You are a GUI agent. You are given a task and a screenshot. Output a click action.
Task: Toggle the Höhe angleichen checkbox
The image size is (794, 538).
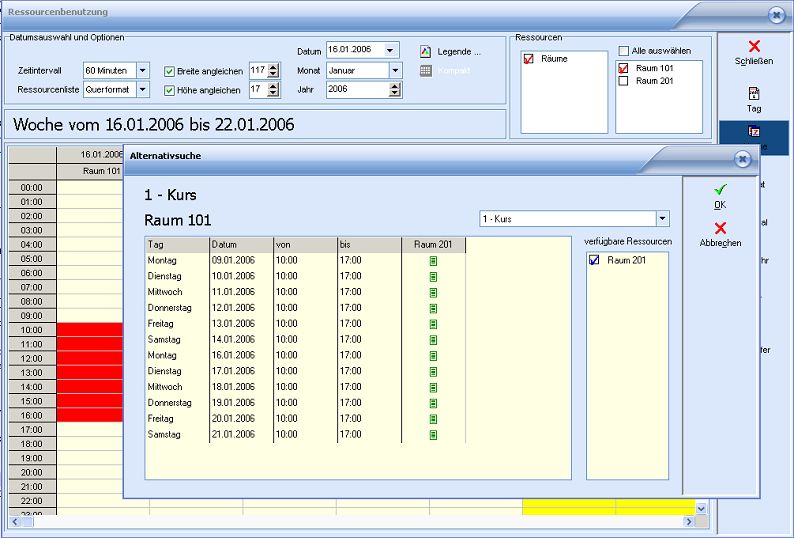(x=169, y=90)
